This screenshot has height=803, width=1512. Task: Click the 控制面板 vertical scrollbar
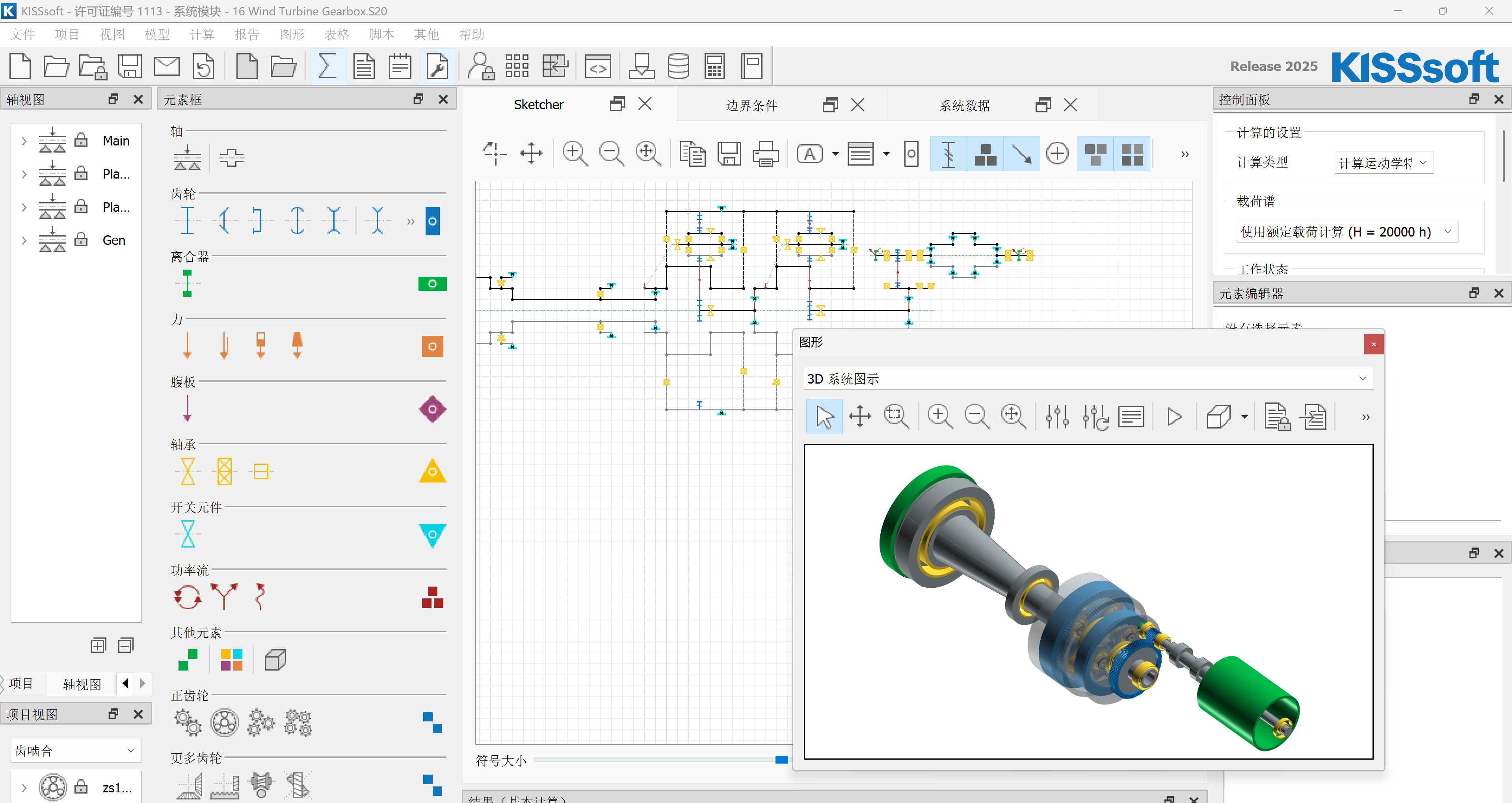click(x=1504, y=156)
